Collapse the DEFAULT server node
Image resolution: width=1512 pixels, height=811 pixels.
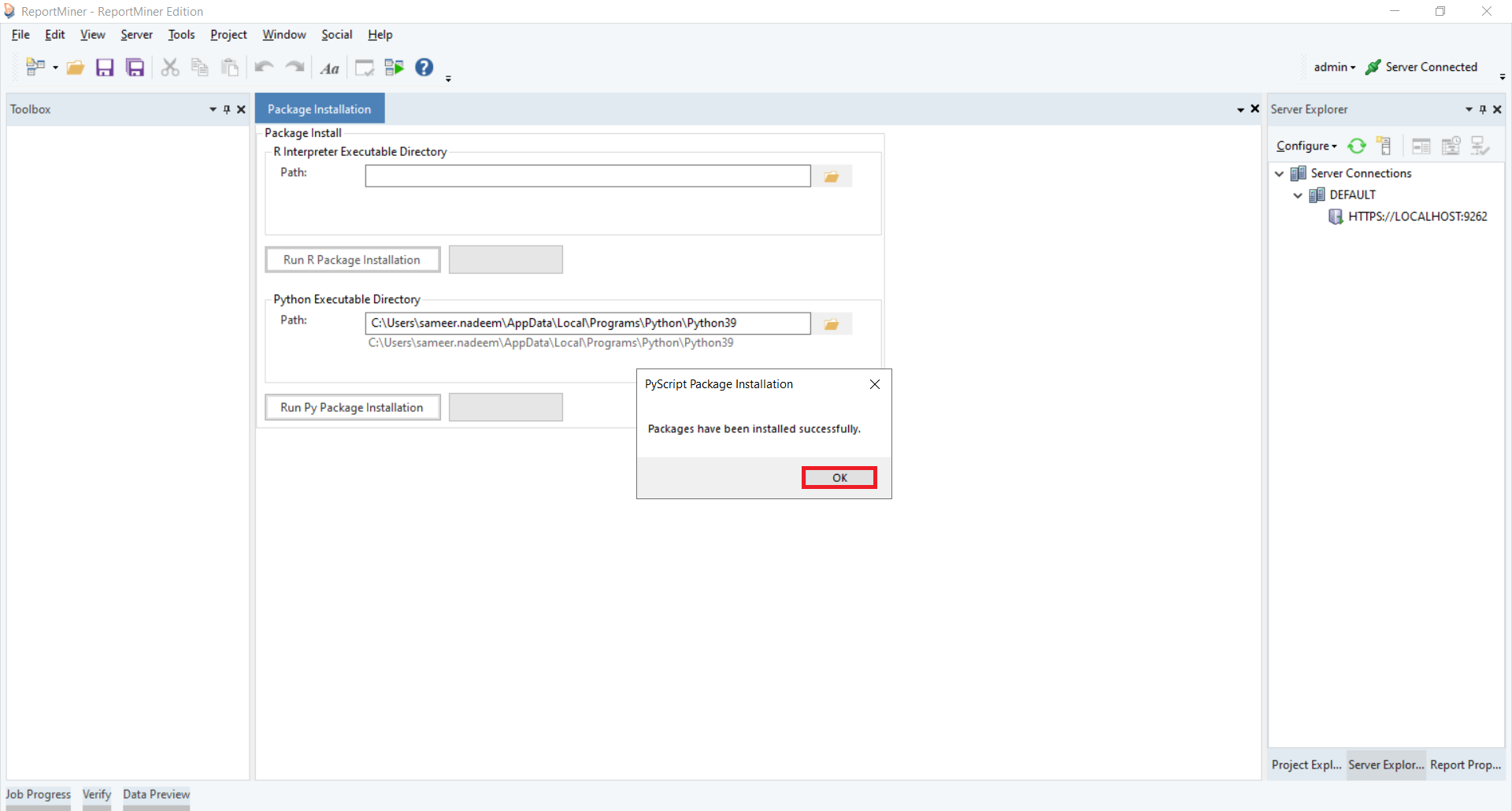coord(1298,194)
